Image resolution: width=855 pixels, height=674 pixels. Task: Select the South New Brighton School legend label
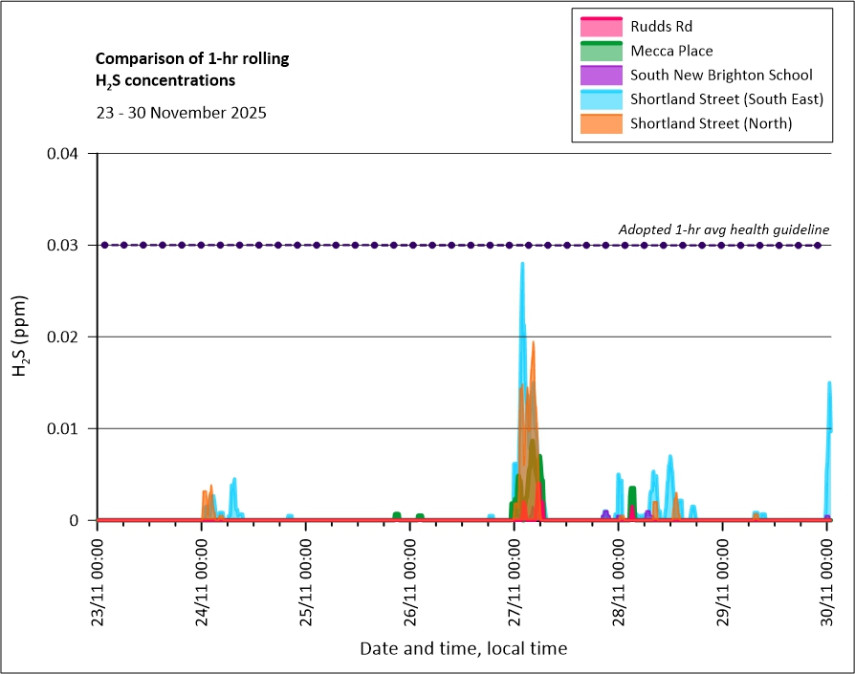tap(721, 75)
